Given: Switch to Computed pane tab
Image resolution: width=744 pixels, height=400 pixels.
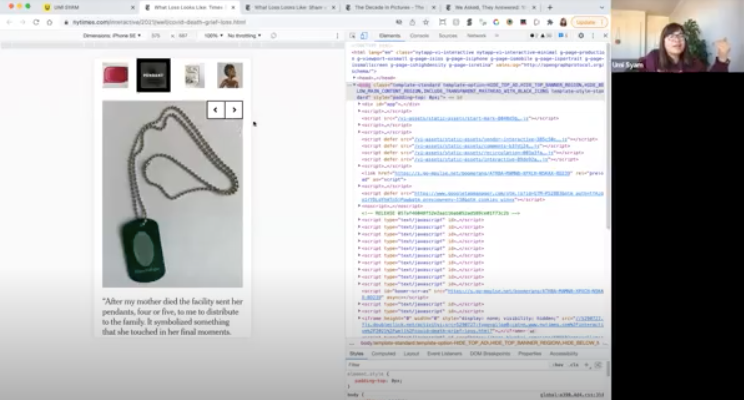Looking at the screenshot, I should point(383,353).
